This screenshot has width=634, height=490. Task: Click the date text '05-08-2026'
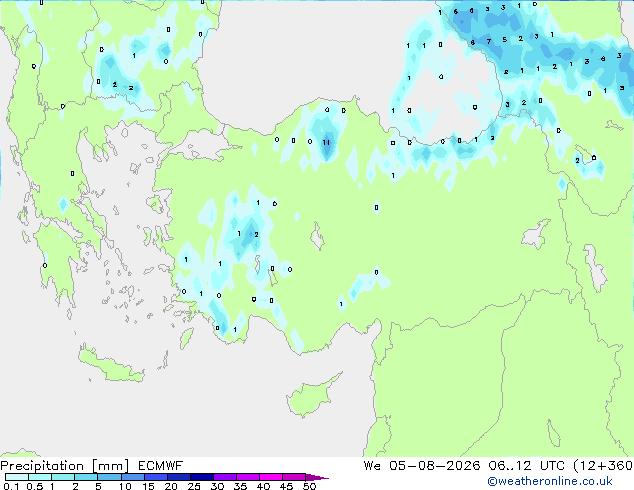pyautogui.click(x=435, y=466)
